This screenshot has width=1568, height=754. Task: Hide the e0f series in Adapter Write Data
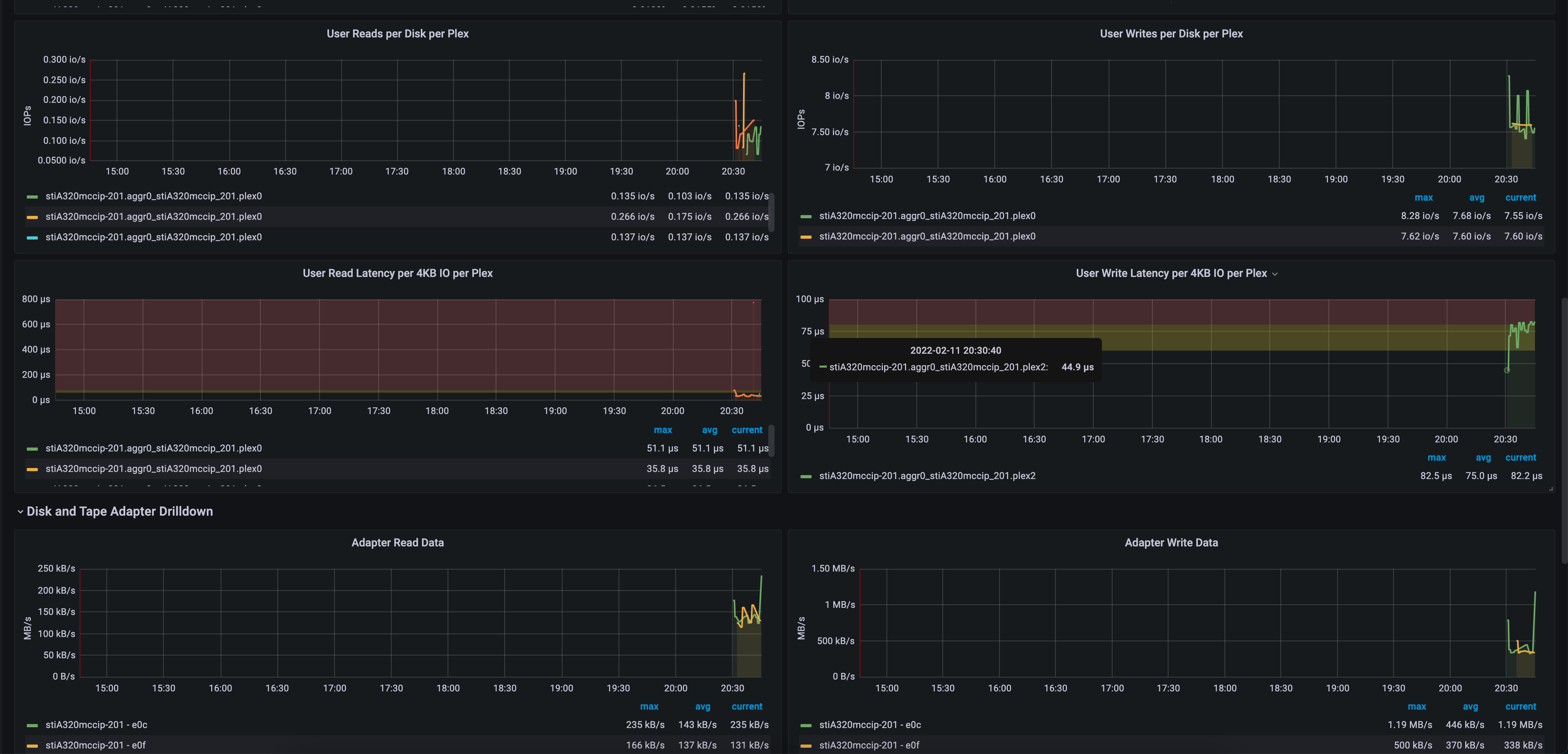click(870, 745)
